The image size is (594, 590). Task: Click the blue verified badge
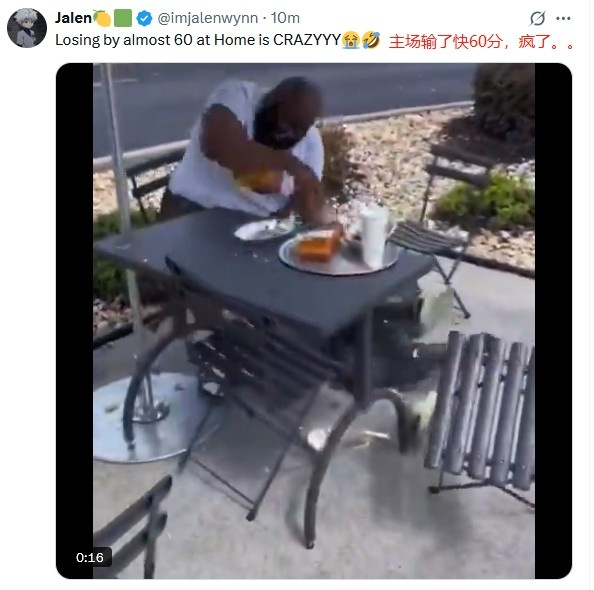click(x=144, y=18)
